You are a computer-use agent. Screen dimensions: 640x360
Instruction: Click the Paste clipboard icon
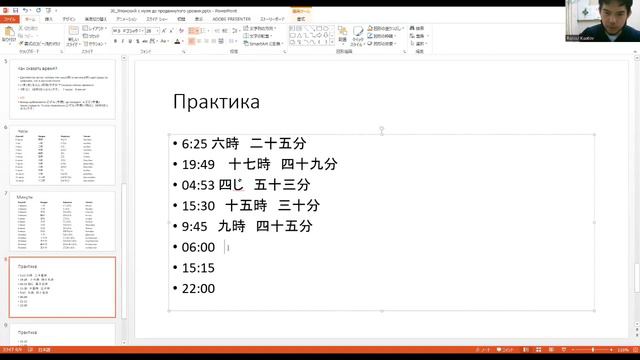(9, 32)
